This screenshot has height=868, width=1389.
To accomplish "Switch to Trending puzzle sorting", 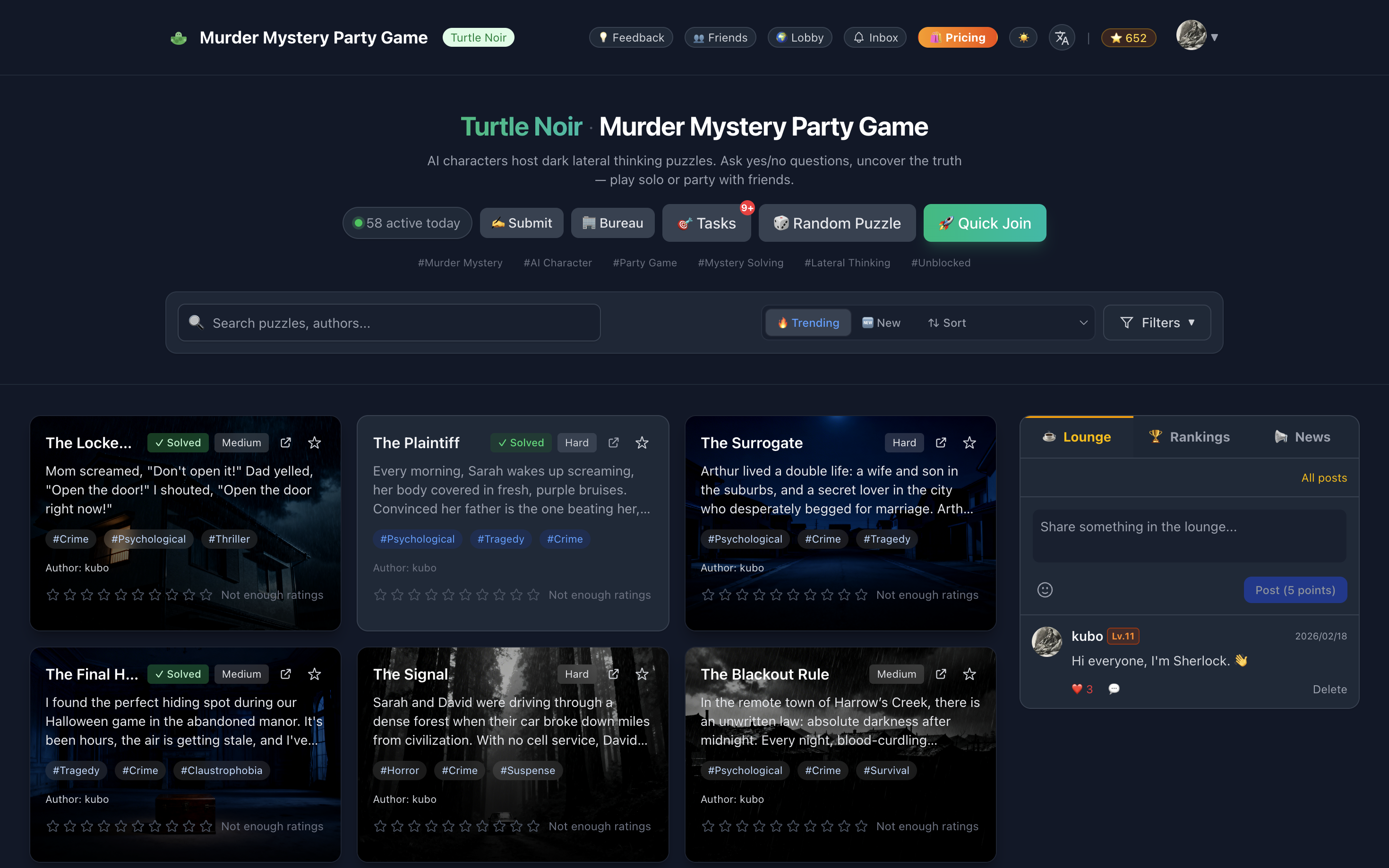I will point(807,323).
